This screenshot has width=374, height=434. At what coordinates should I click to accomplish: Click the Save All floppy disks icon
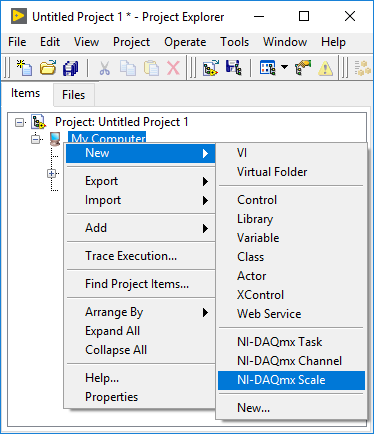(71, 68)
